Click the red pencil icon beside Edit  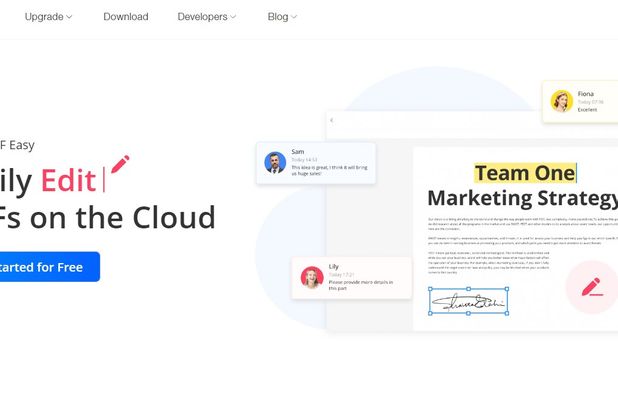pos(120,164)
